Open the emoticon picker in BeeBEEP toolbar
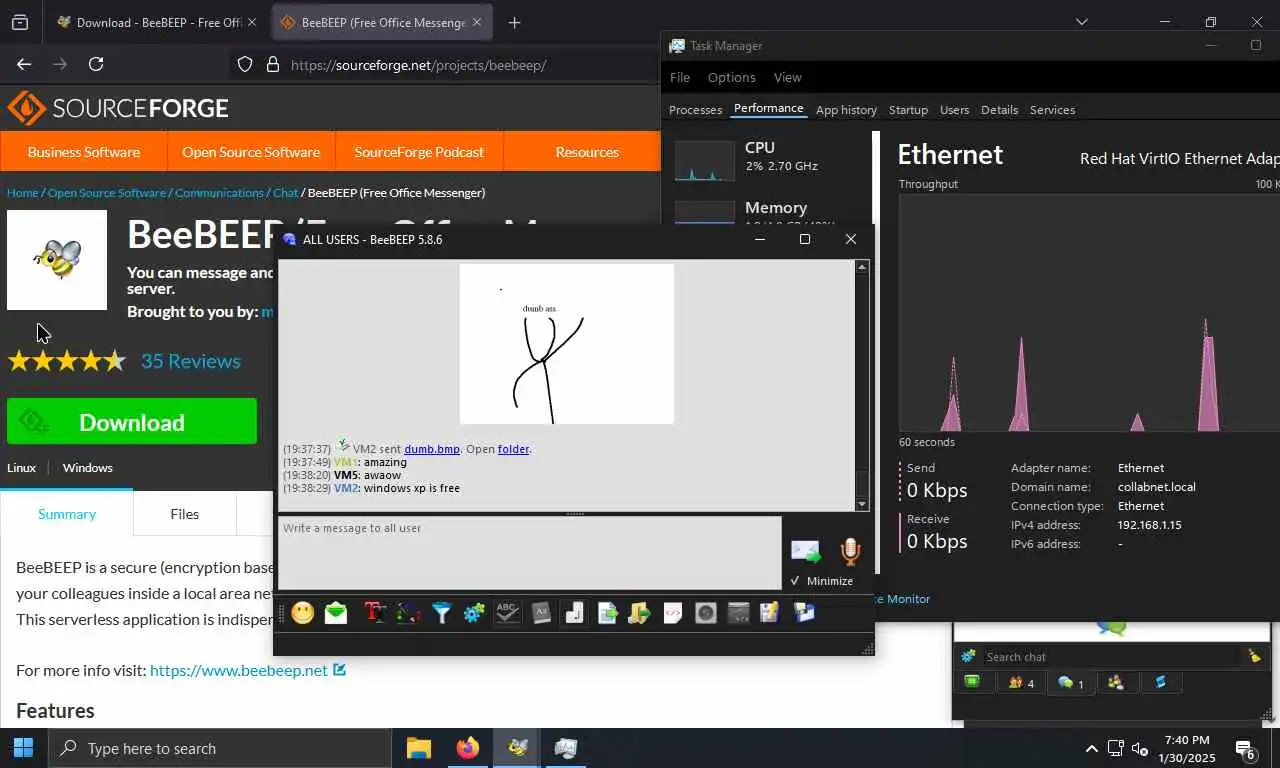Screen dimensions: 1280x768 (303, 613)
